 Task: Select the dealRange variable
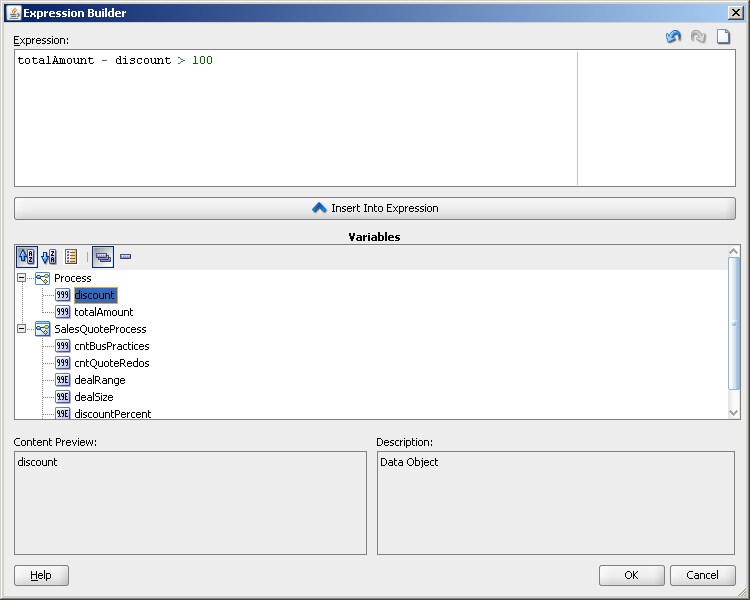click(x=100, y=380)
